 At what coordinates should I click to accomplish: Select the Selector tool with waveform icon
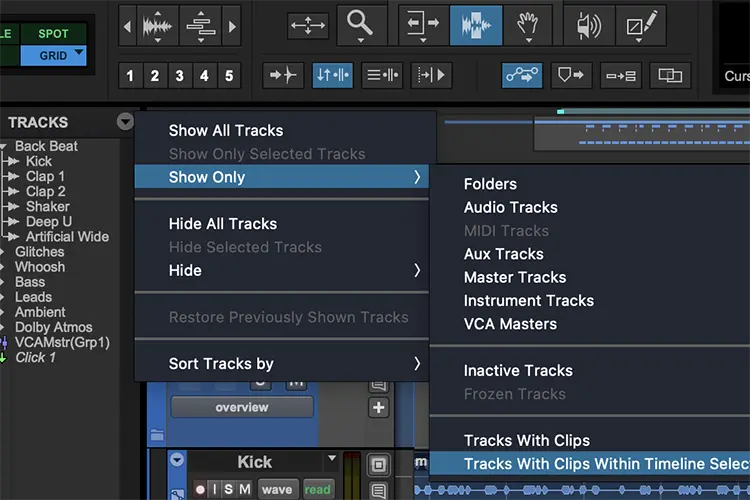tap(476, 25)
